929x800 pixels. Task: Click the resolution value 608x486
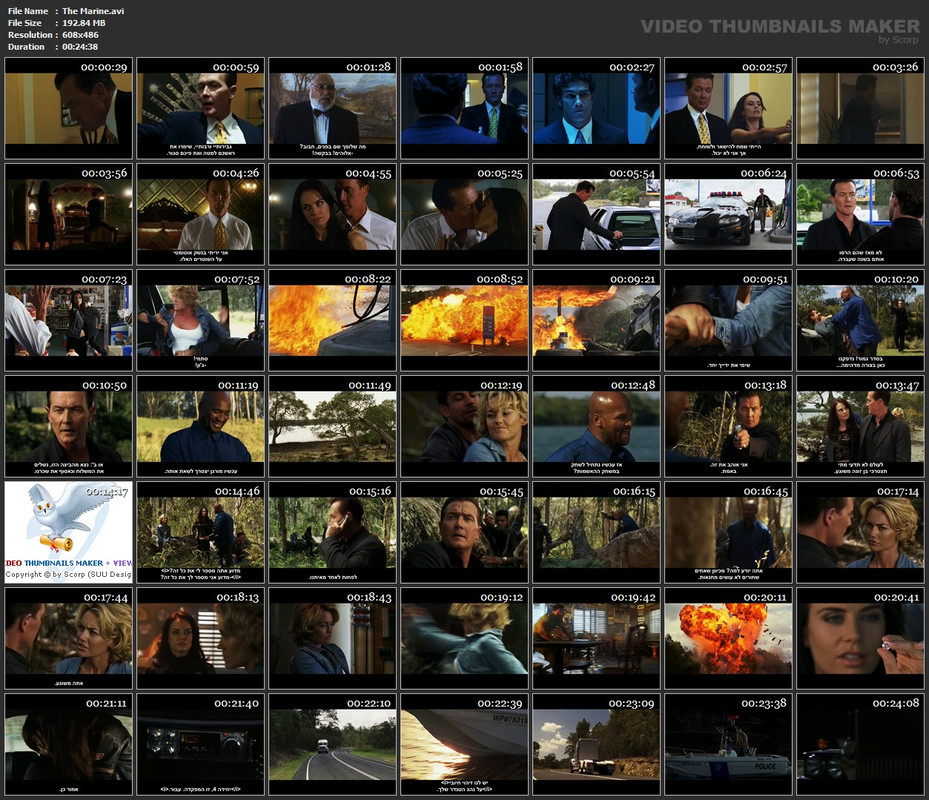coord(81,34)
